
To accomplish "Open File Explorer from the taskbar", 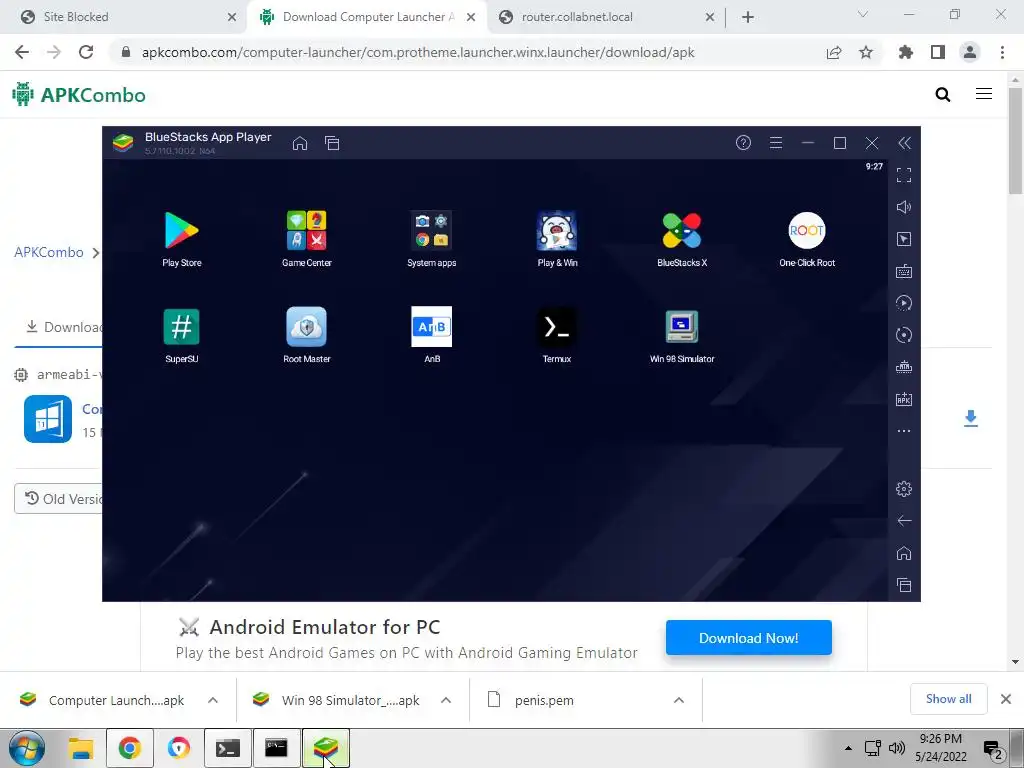I will pos(82,748).
